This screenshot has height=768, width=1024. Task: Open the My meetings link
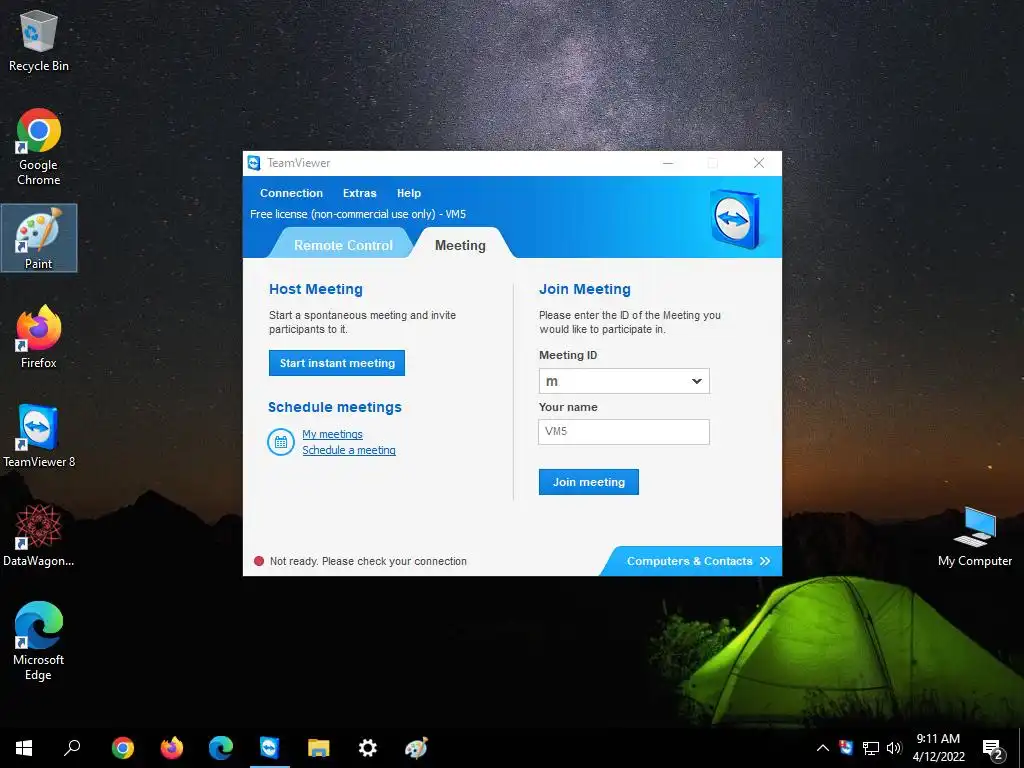pyautogui.click(x=332, y=434)
